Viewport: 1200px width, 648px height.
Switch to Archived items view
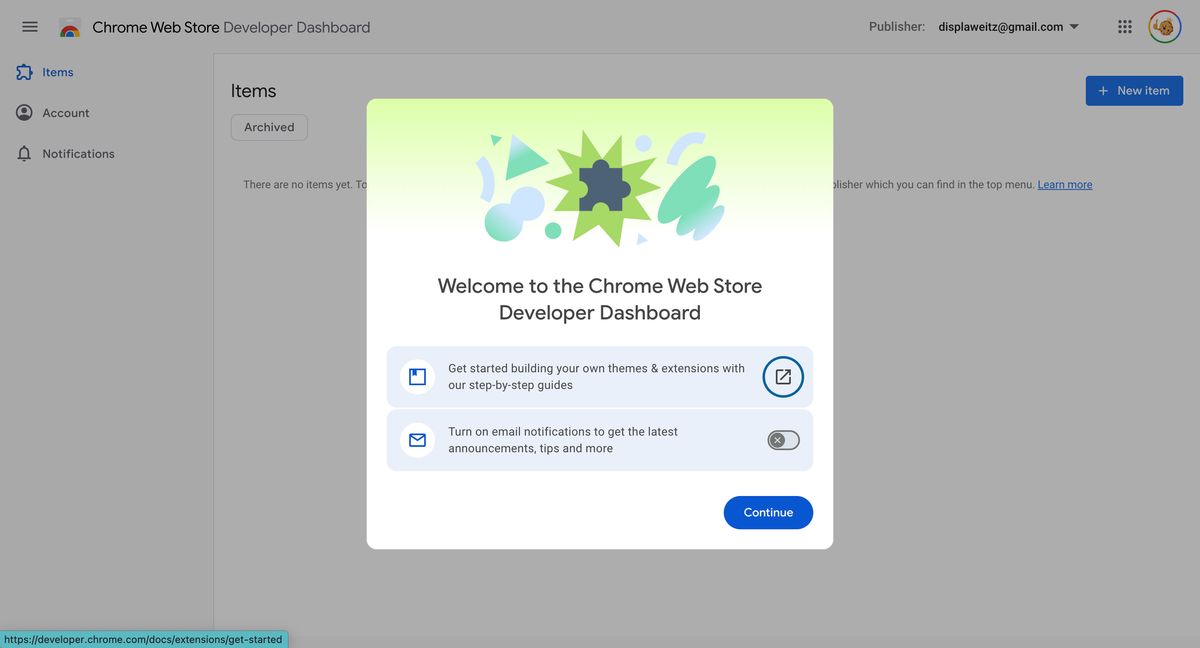(x=268, y=127)
